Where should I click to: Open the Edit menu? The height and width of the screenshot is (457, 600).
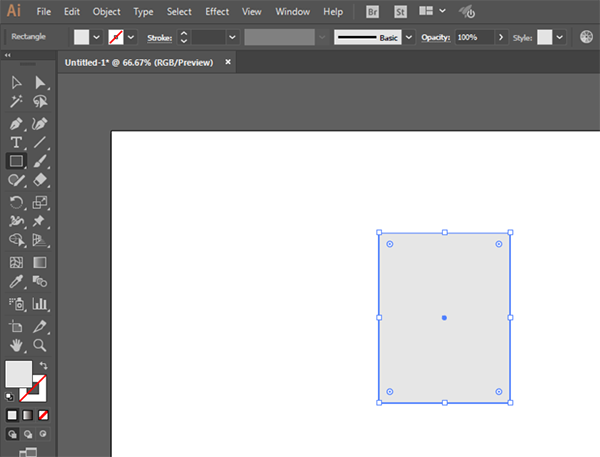click(72, 12)
